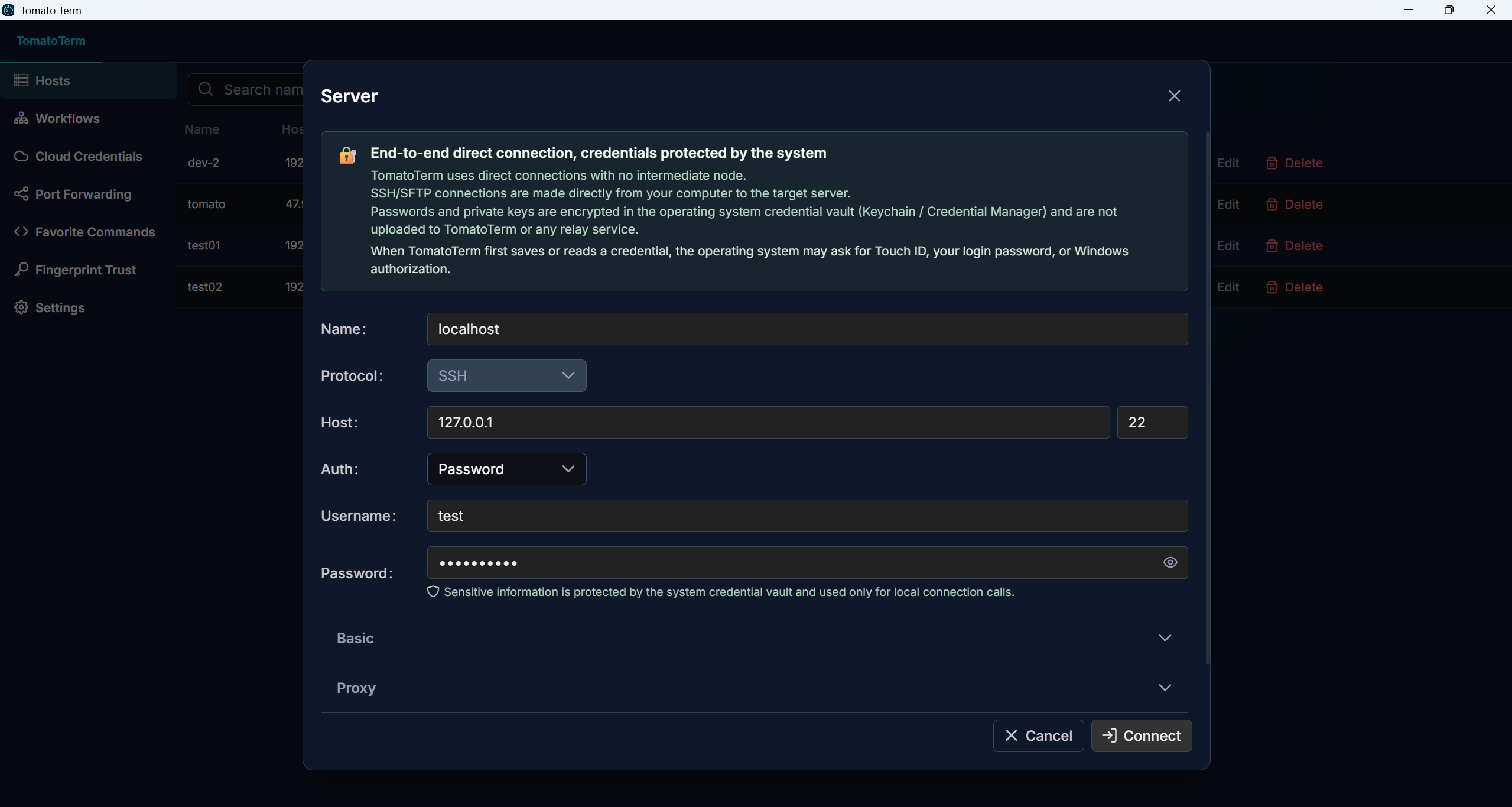The image size is (1512, 807).
Task: Click the trash icon in test02 row
Action: (1272, 287)
